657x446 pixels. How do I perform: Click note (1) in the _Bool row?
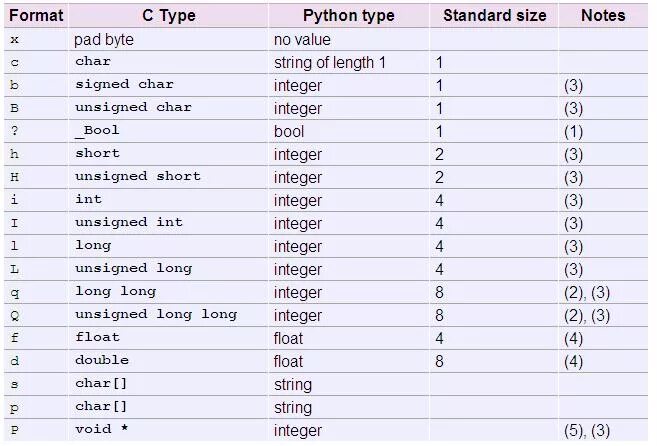click(x=573, y=132)
